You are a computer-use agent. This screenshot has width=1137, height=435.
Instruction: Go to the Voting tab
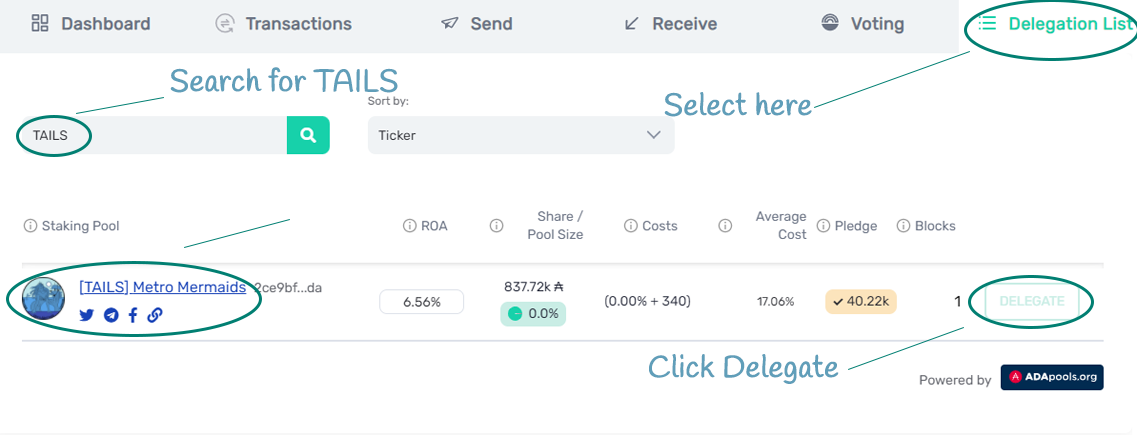(x=862, y=24)
